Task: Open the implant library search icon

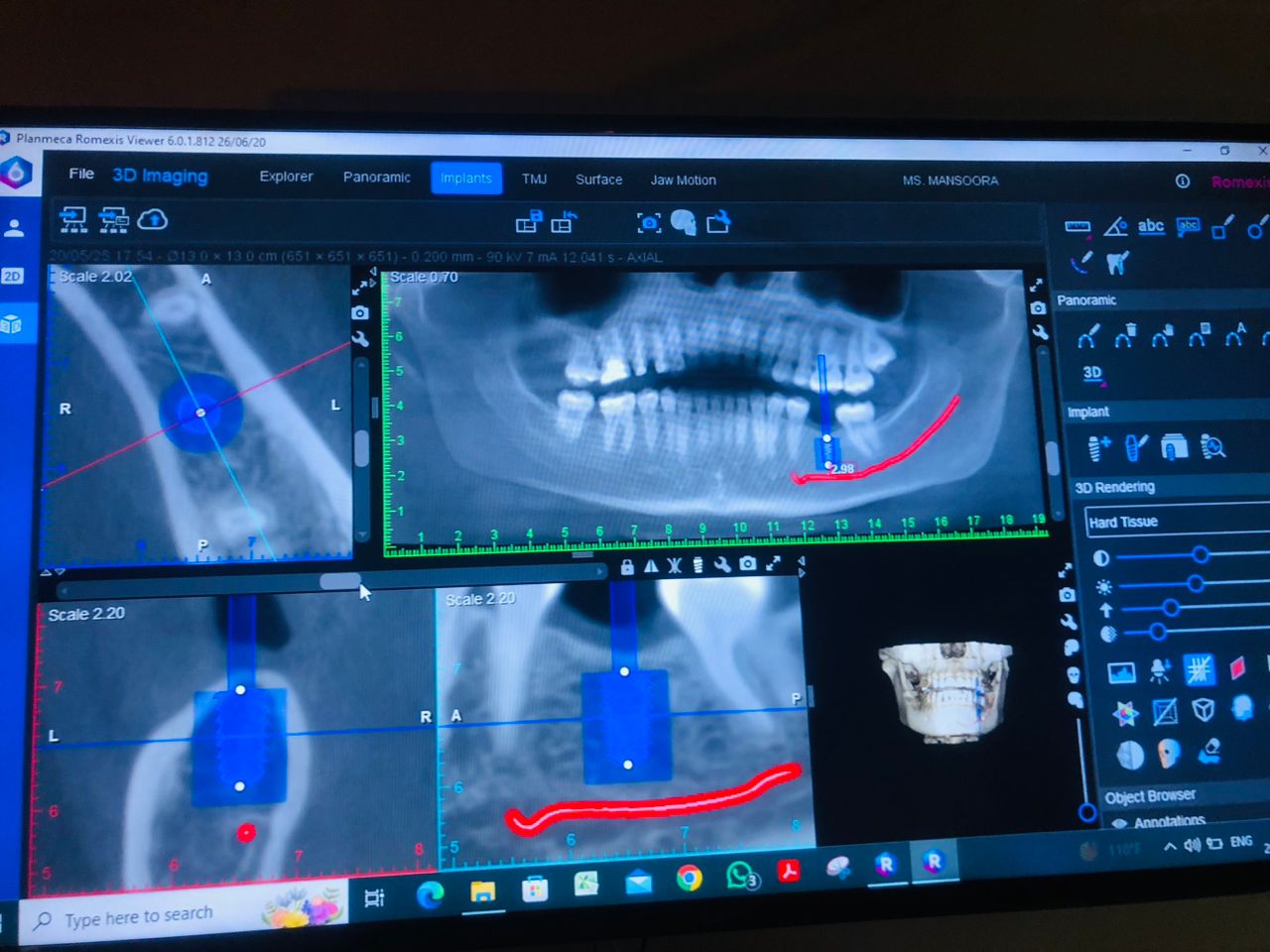Action: [x=1212, y=446]
